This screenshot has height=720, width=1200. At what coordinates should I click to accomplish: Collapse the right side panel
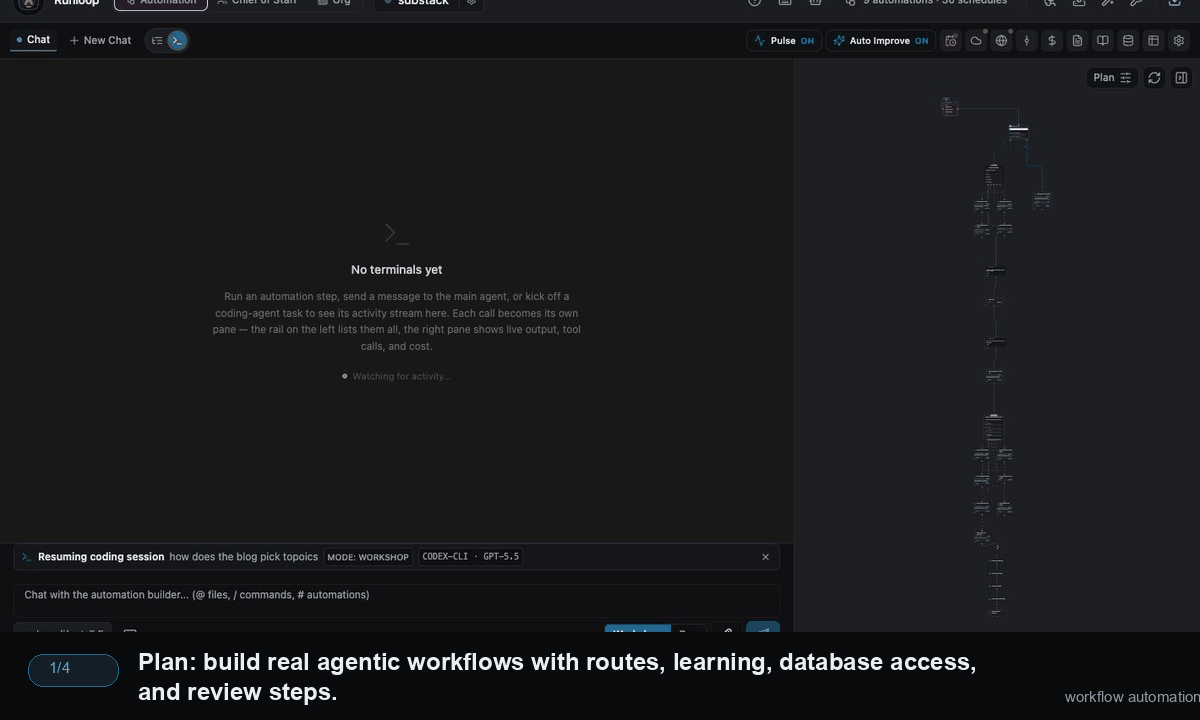pyautogui.click(x=1181, y=78)
